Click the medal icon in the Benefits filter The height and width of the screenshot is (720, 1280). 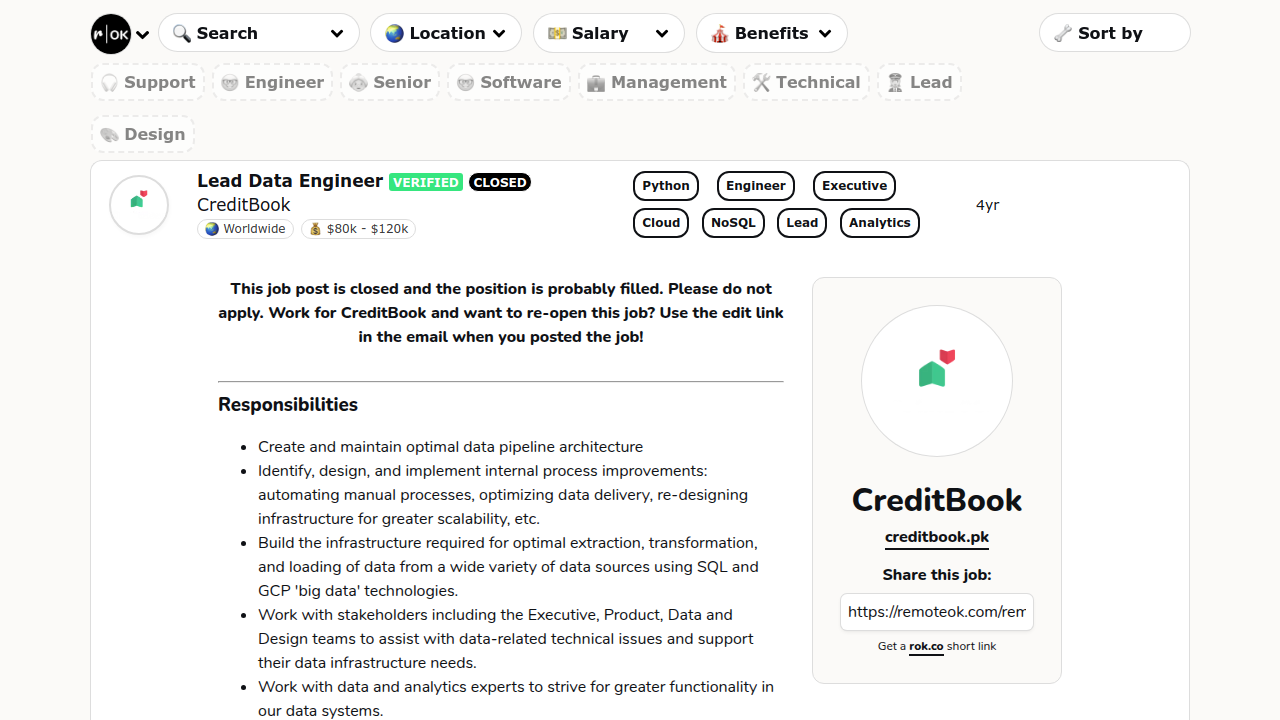[x=719, y=33]
